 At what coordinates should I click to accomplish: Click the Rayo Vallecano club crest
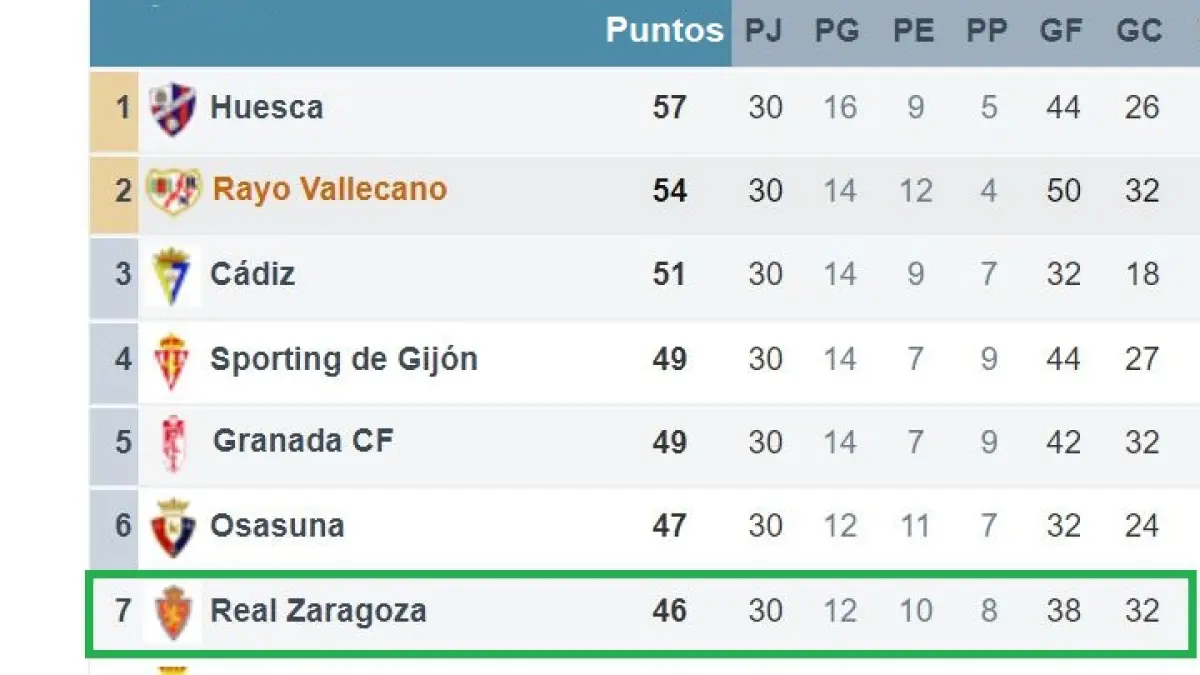(x=174, y=191)
